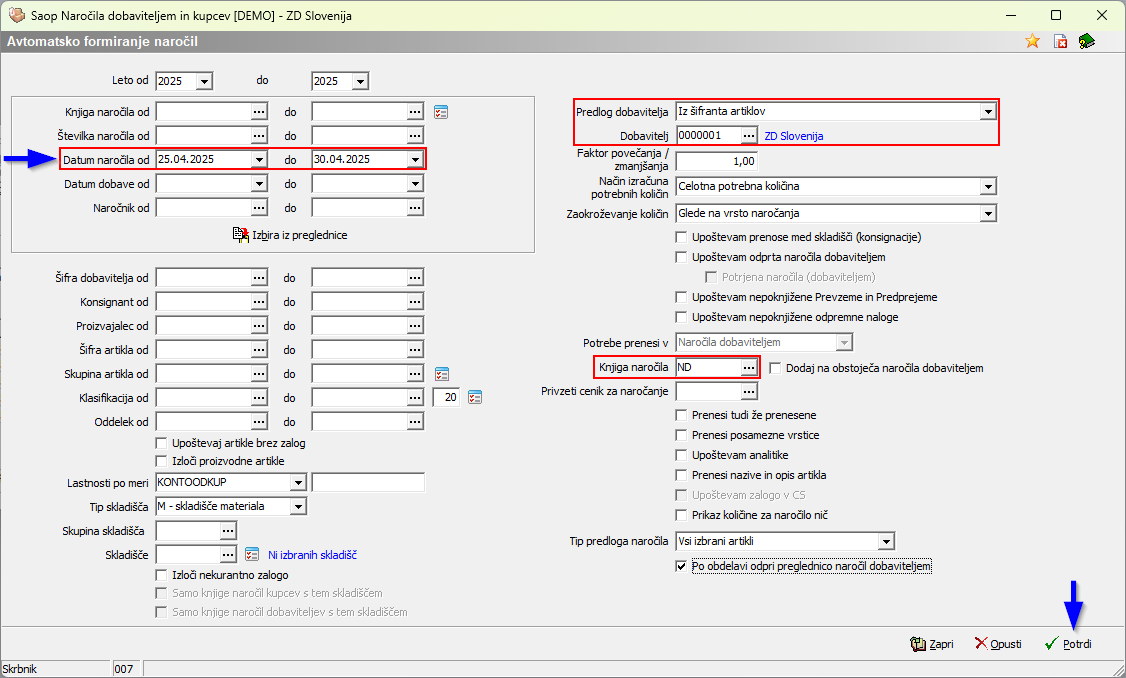
Task: Check Prenesi nazive in opis artikla
Action: click(681, 475)
